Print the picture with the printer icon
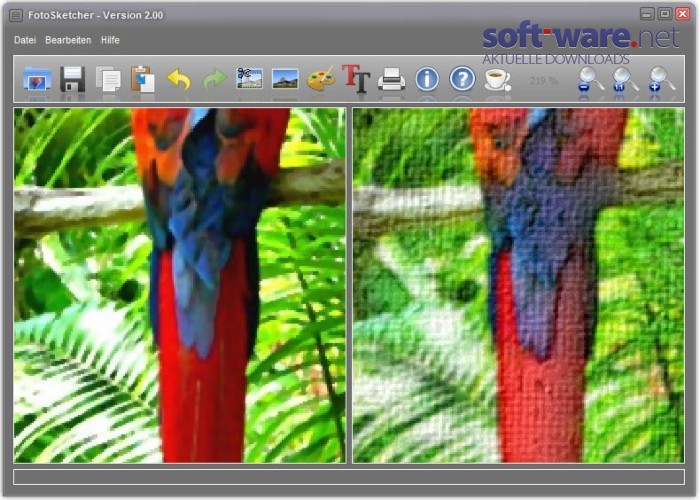 (x=392, y=79)
